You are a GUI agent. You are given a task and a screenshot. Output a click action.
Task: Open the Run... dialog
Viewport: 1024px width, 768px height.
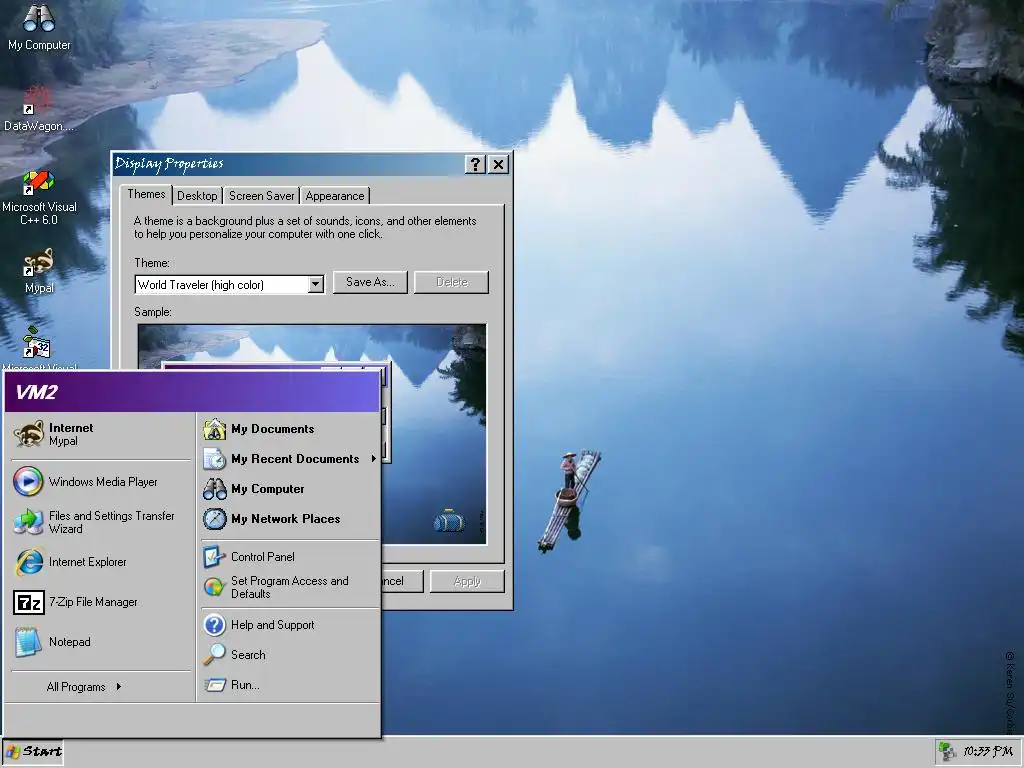[290, 684]
